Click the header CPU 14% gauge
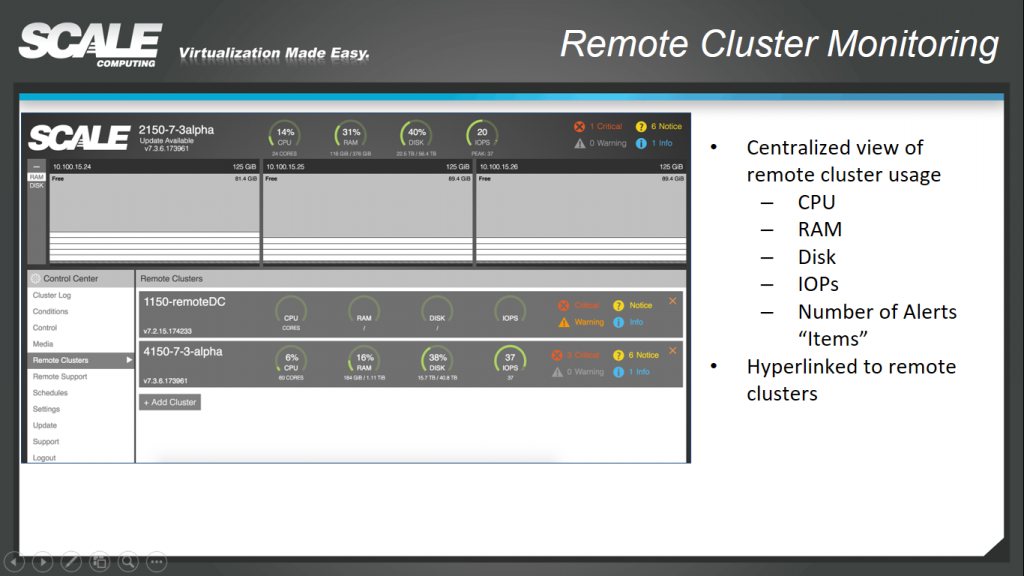Screen dimensions: 1024x576 tap(285, 136)
